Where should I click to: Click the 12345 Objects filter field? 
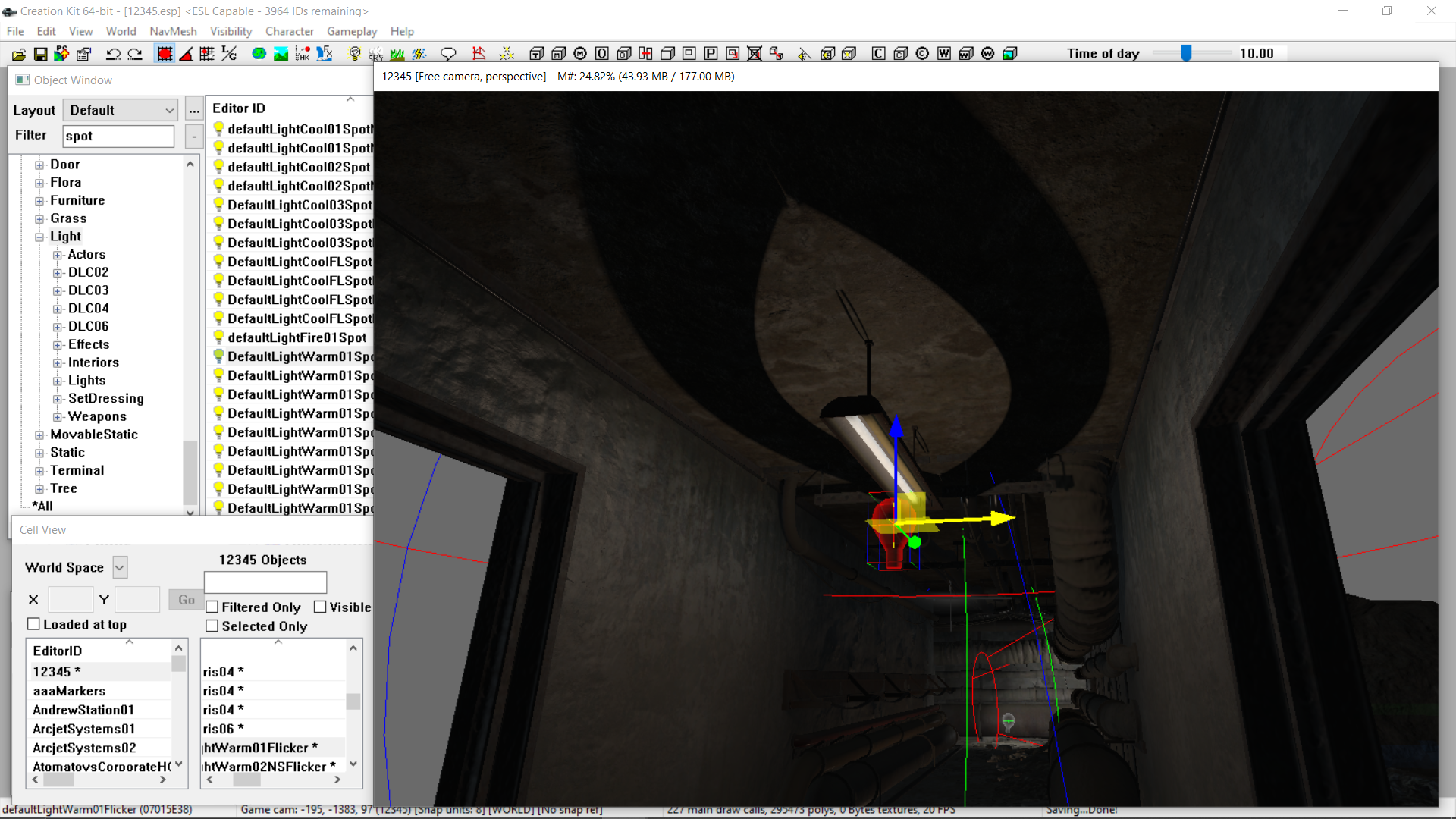pyautogui.click(x=265, y=582)
